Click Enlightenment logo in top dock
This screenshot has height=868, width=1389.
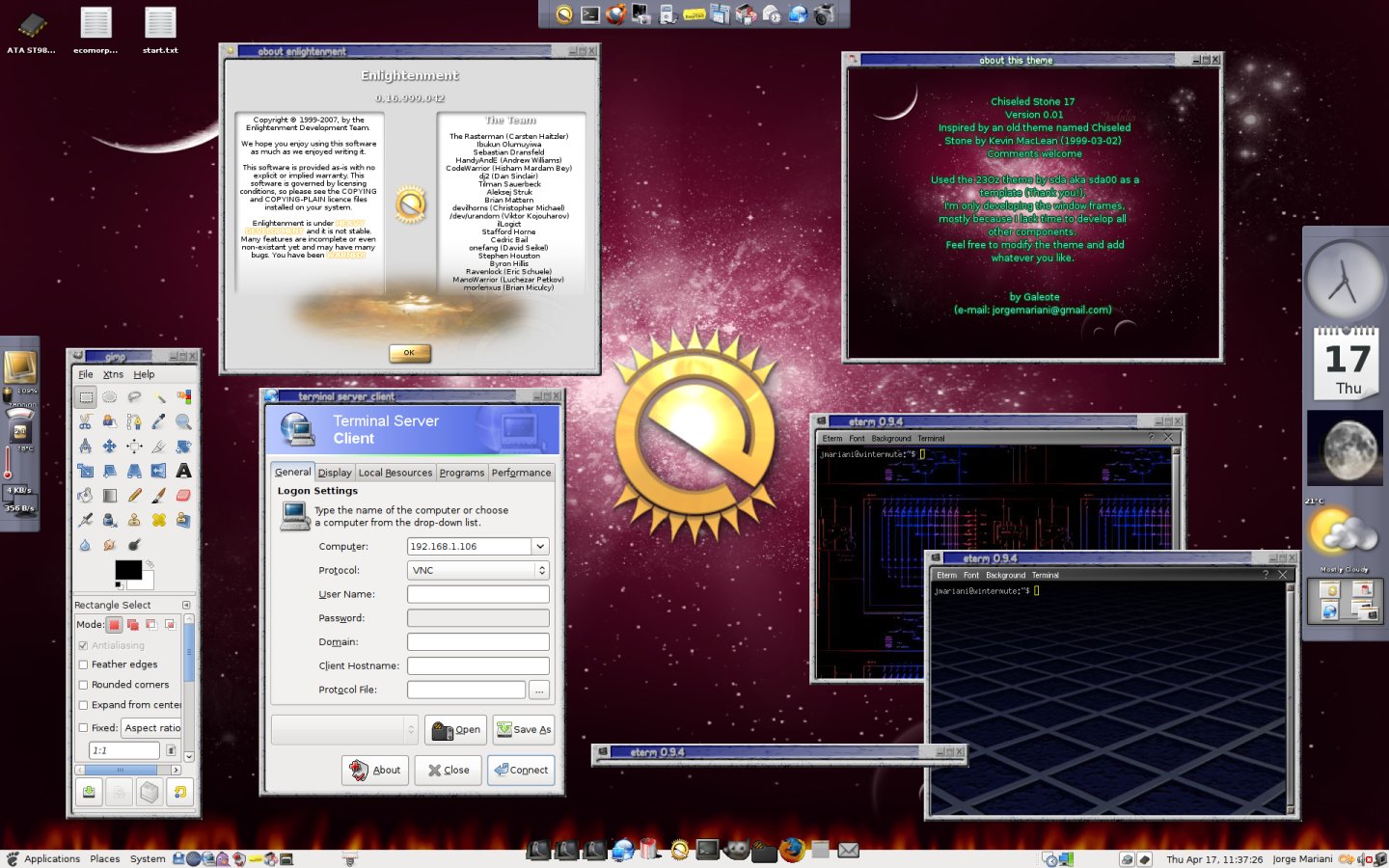(x=564, y=14)
